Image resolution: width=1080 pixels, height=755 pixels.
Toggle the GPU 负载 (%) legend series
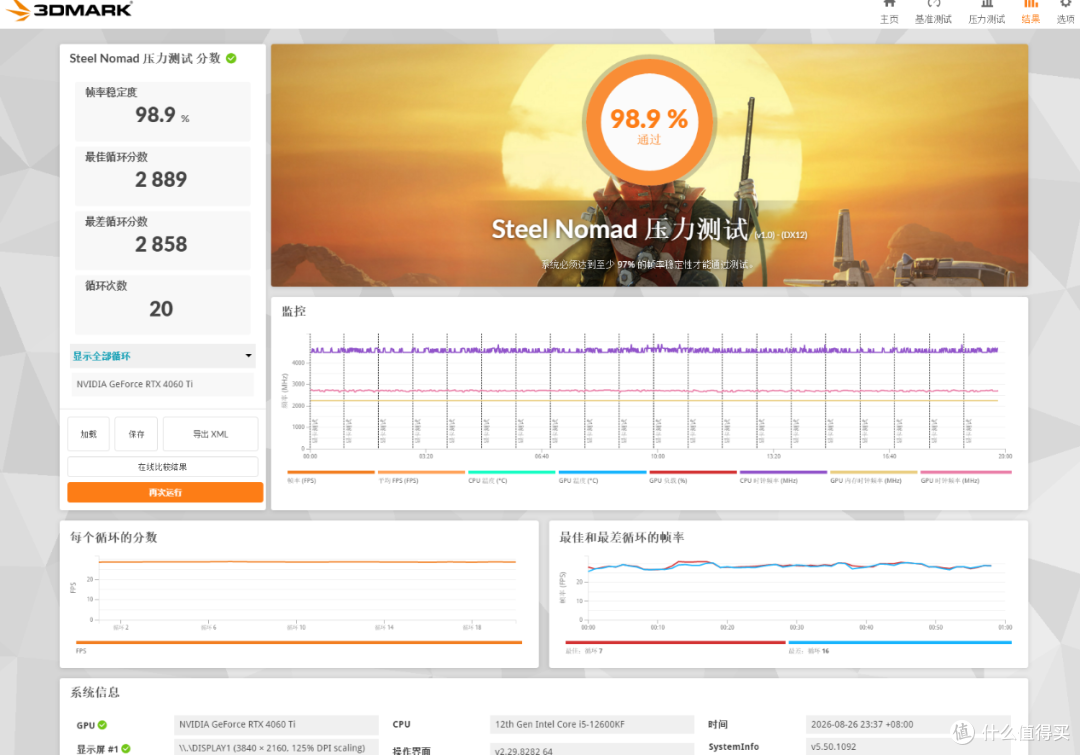[x=692, y=477]
